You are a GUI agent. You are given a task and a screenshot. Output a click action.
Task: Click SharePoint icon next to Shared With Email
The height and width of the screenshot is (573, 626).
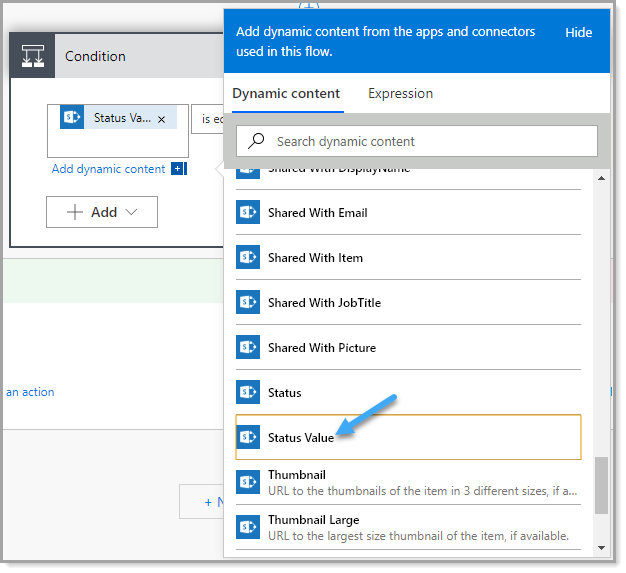point(248,212)
